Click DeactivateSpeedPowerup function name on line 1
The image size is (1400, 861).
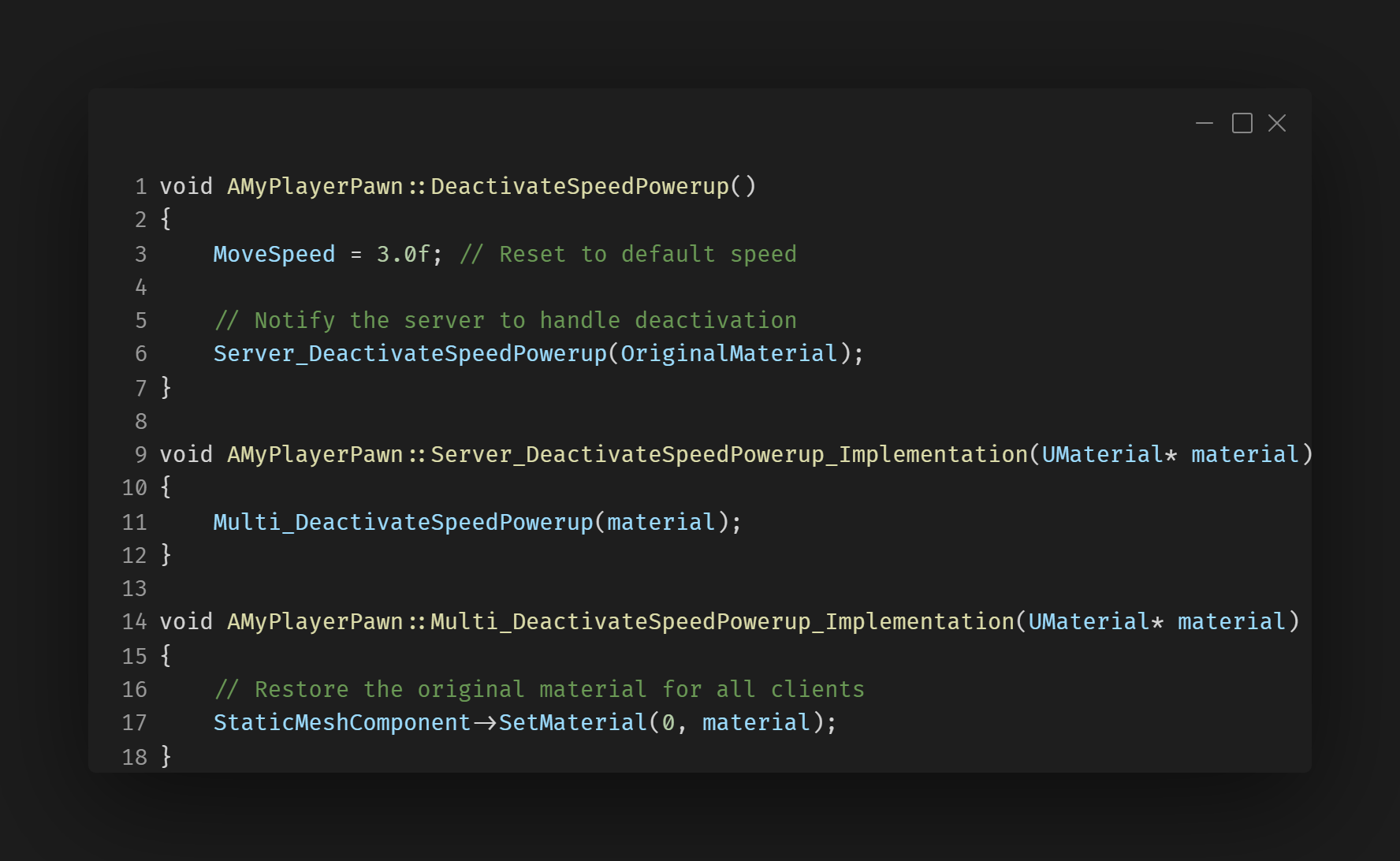click(x=579, y=187)
